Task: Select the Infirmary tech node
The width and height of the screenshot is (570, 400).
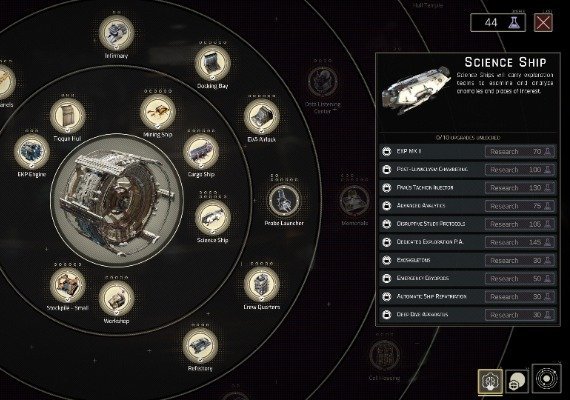Action: (x=116, y=33)
